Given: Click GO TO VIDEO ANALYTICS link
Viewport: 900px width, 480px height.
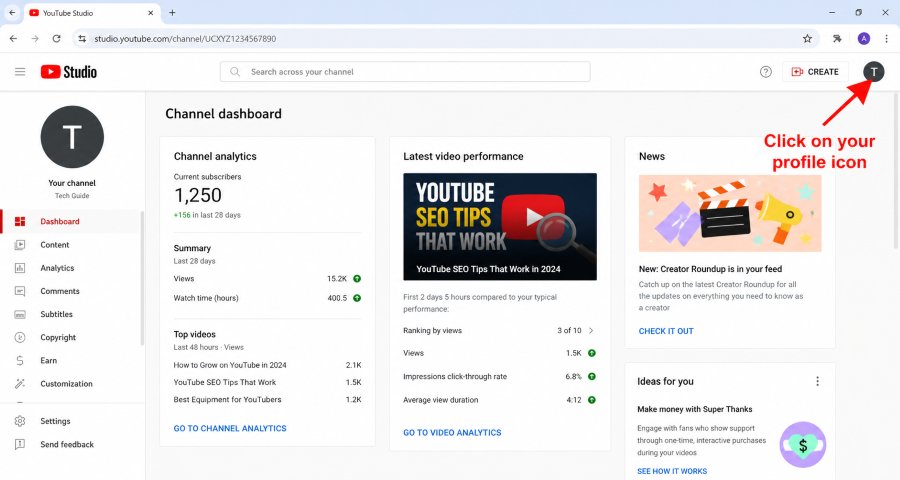Looking at the screenshot, I should tap(452, 432).
